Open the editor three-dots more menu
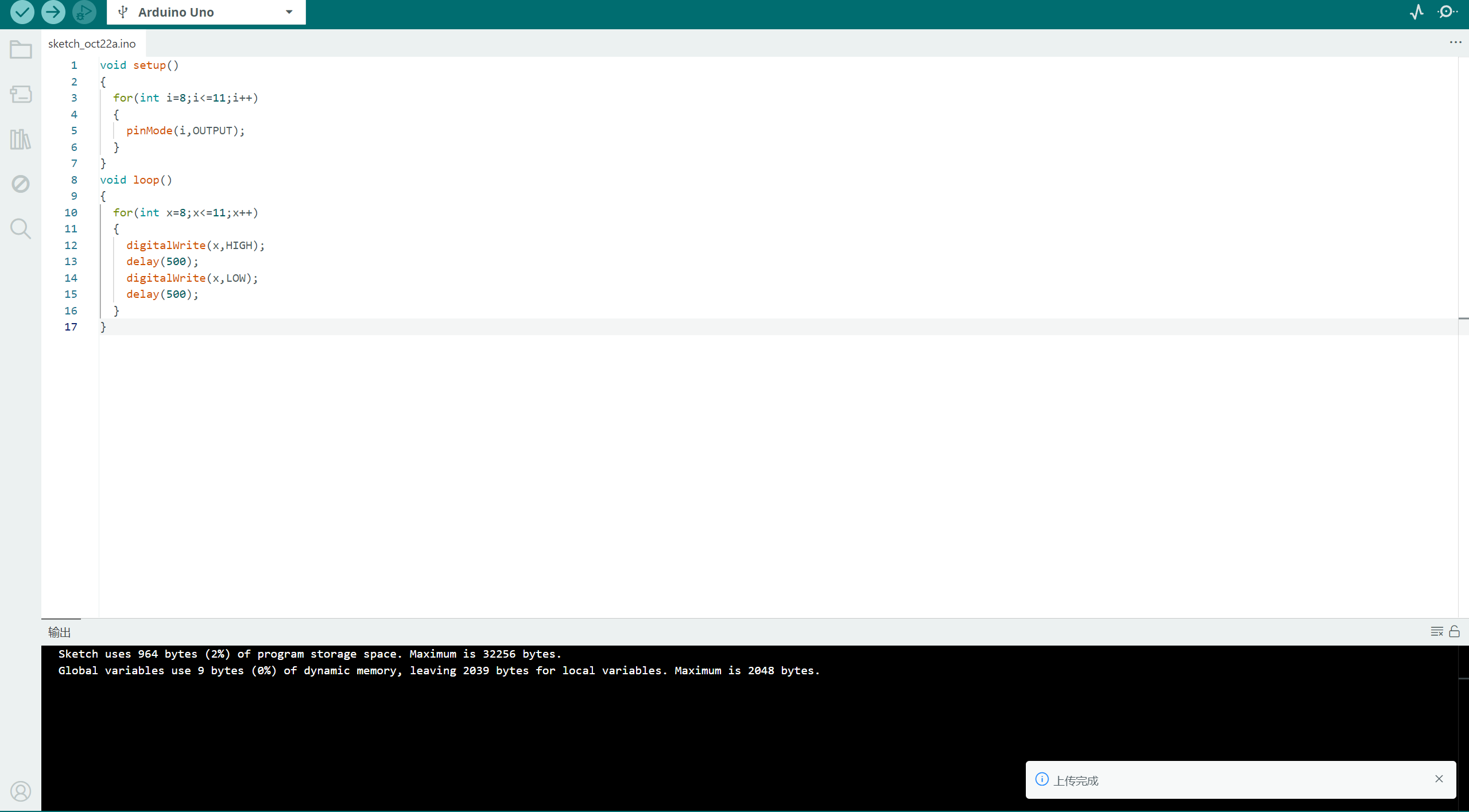This screenshot has width=1469, height=812. [1455, 42]
